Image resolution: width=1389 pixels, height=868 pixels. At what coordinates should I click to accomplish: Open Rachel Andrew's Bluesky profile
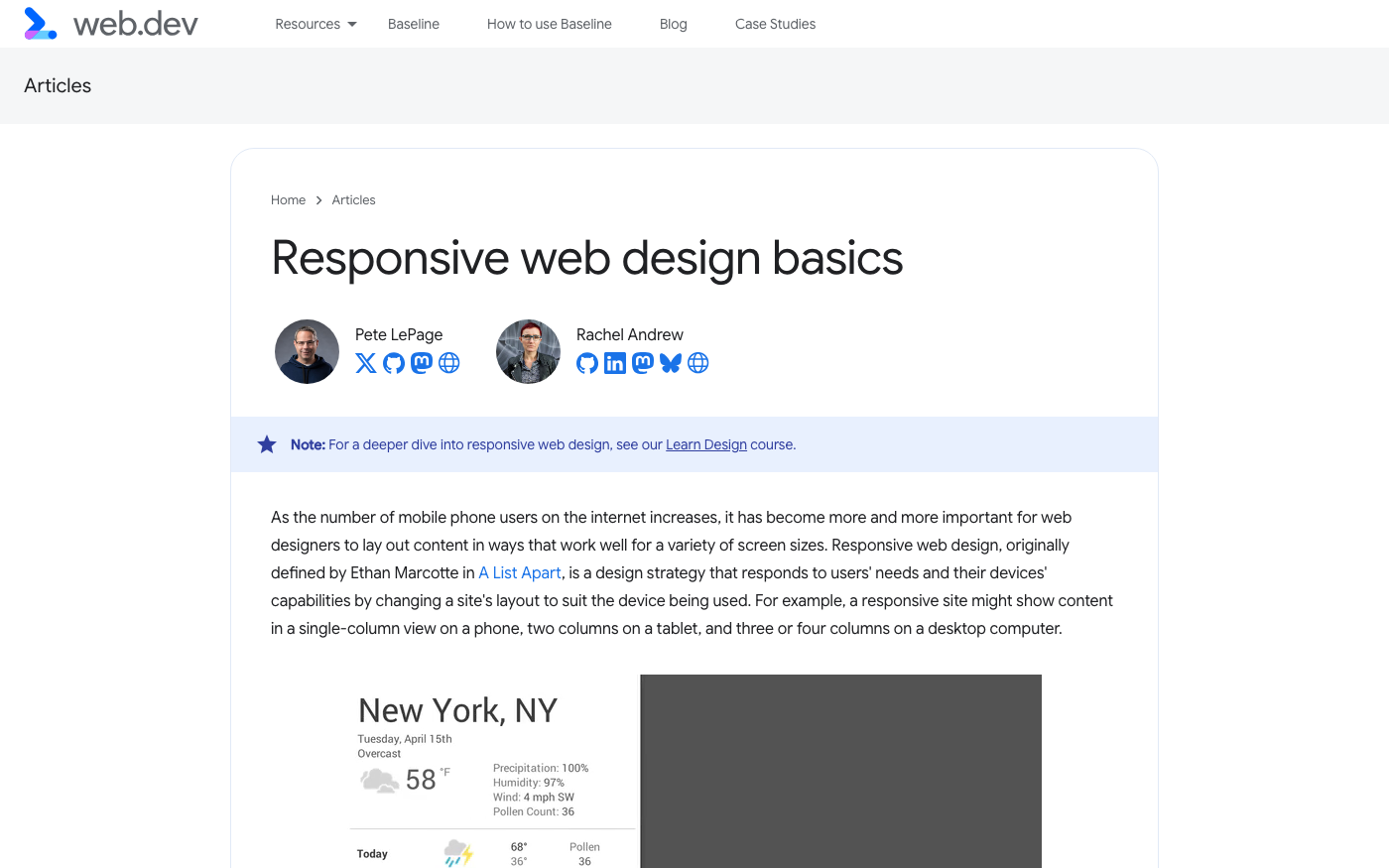click(671, 363)
